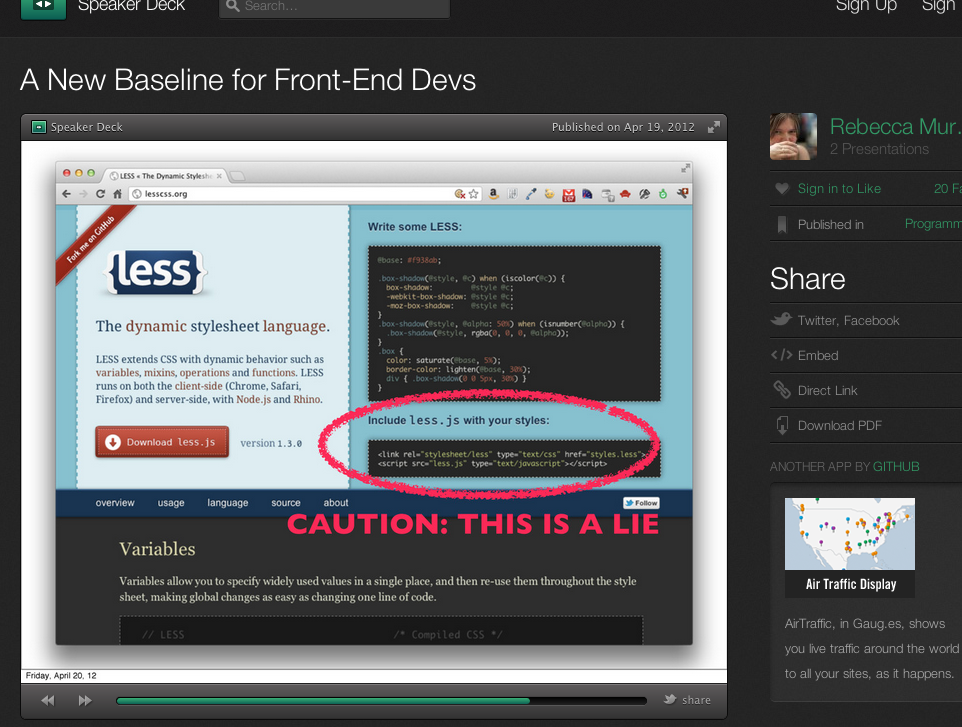Go to previous slide with rewind button
The image size is (962, 727).
click(x=47, y=700)
